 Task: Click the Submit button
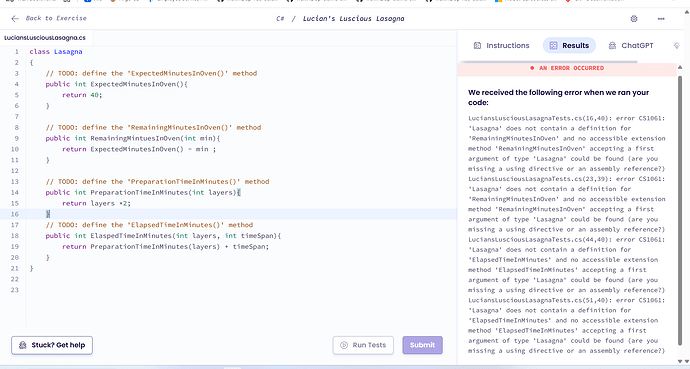point(422,345)
